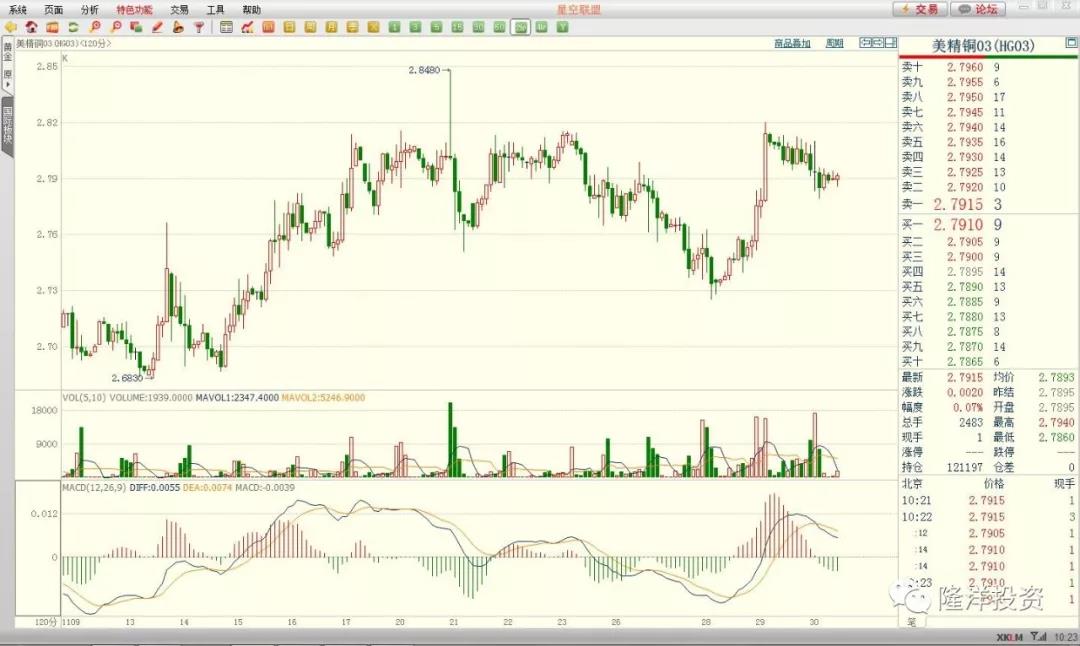1080x646 pixels.
Task: Select the green 60-minute period button
Action: pos(499,28)
